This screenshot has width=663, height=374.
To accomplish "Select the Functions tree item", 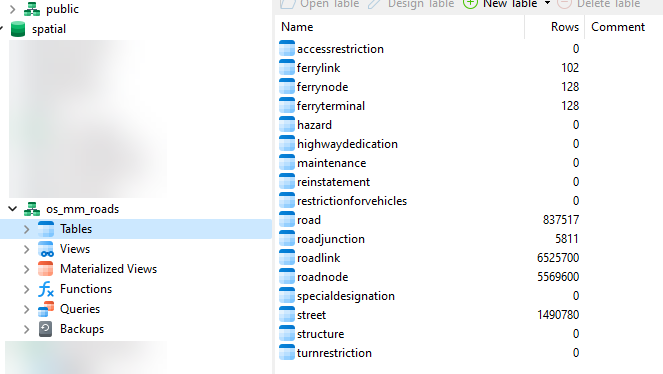I will 86,289.
